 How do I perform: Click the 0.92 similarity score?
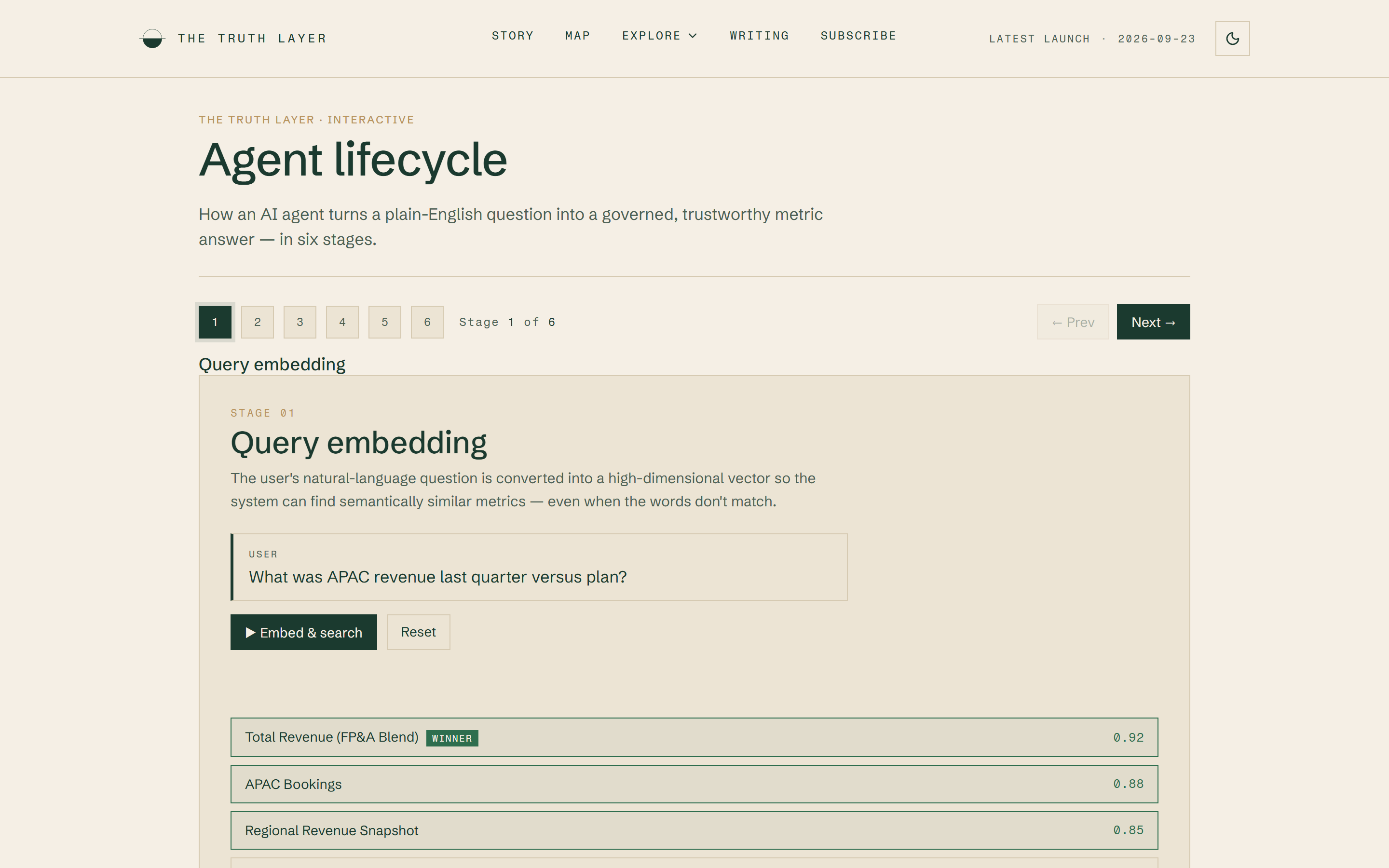pos(1129,738)
